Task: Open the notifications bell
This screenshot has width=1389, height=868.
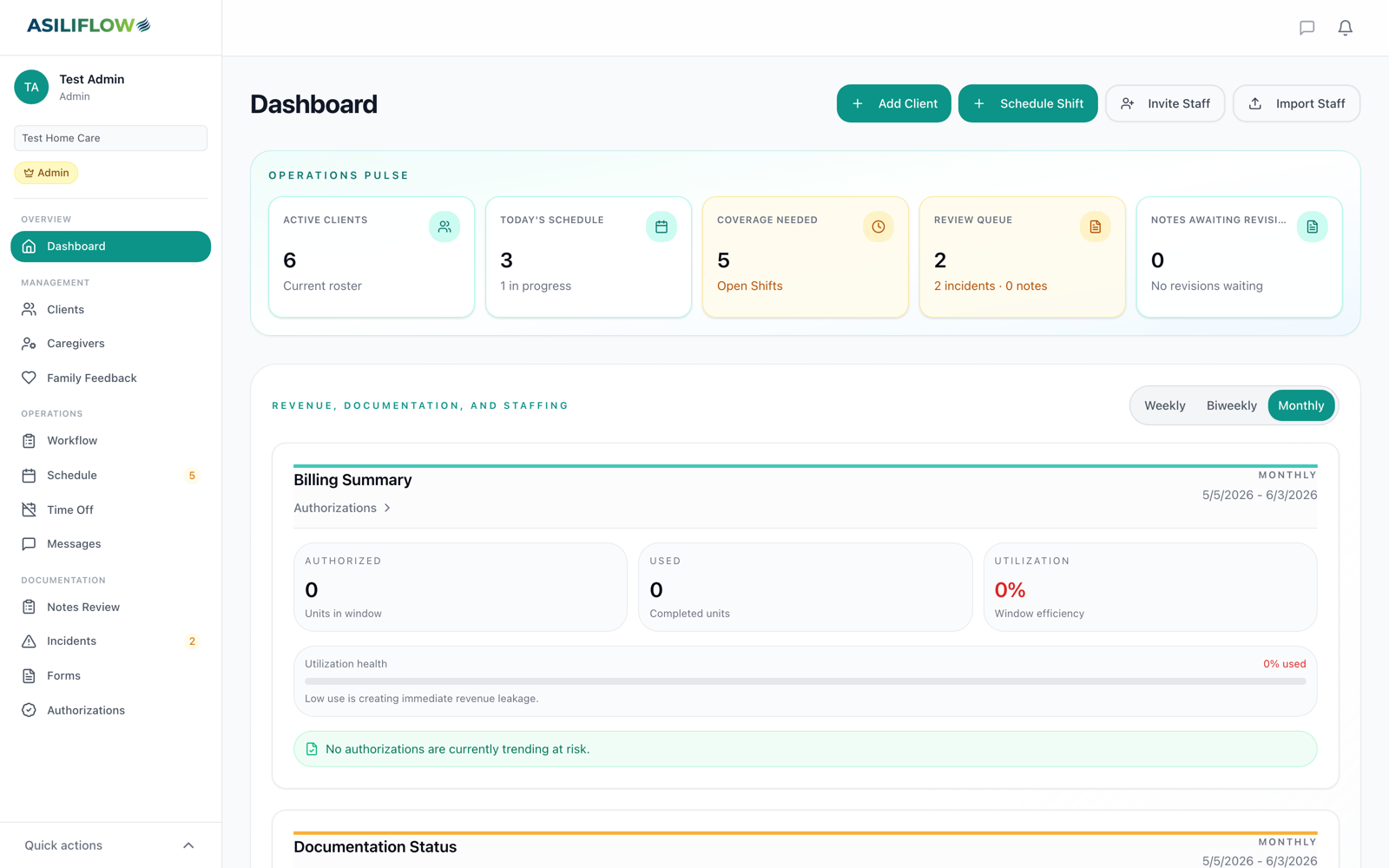Action: (x=1345, y=28)
